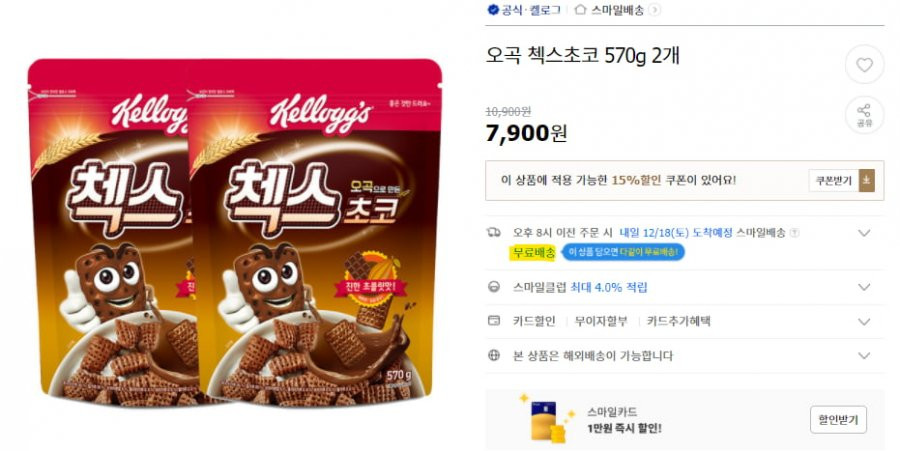Click the heart wishlist icon
The width and height of the screenshot is (900, 451).
click(x=864, y=65)
